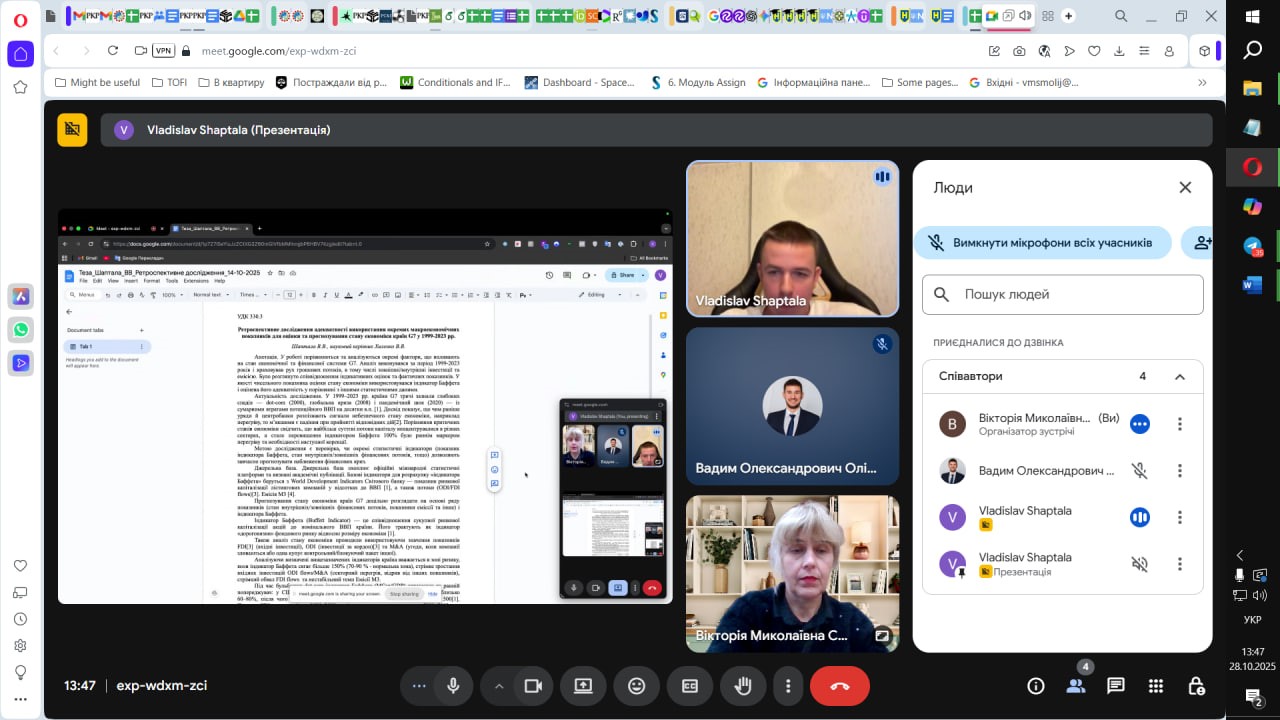Open 'Might be useful' bookmarks folder
The image size is (1280, 720).
pyautogui.click(x=97, y=82)
